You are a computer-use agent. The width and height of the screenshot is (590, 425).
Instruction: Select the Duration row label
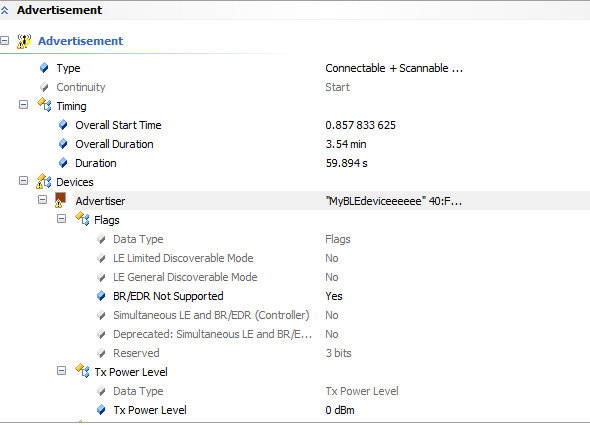coord(96,163)
